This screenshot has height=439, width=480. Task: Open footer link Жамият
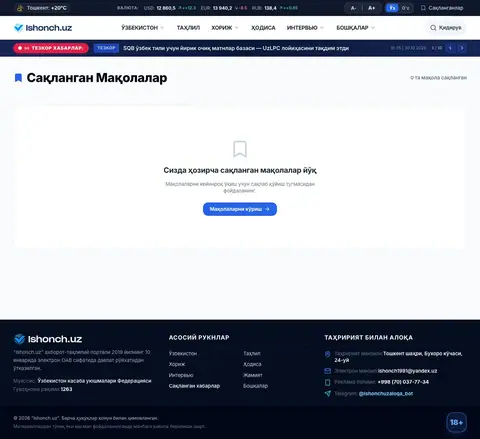click(253, 375)
